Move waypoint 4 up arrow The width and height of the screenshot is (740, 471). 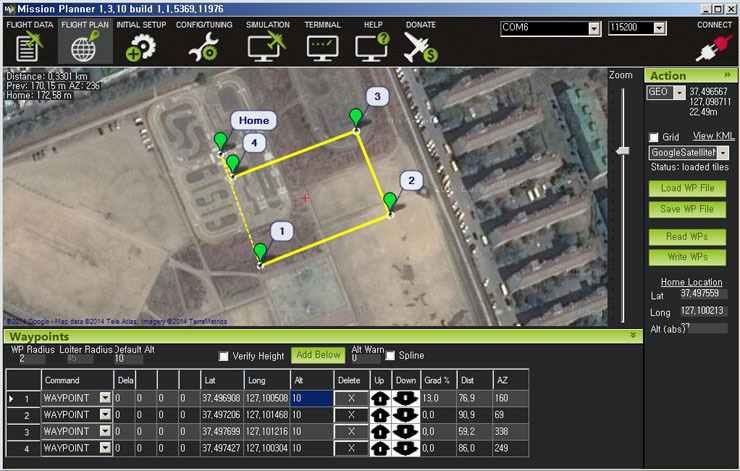click(x=380, y=448)
